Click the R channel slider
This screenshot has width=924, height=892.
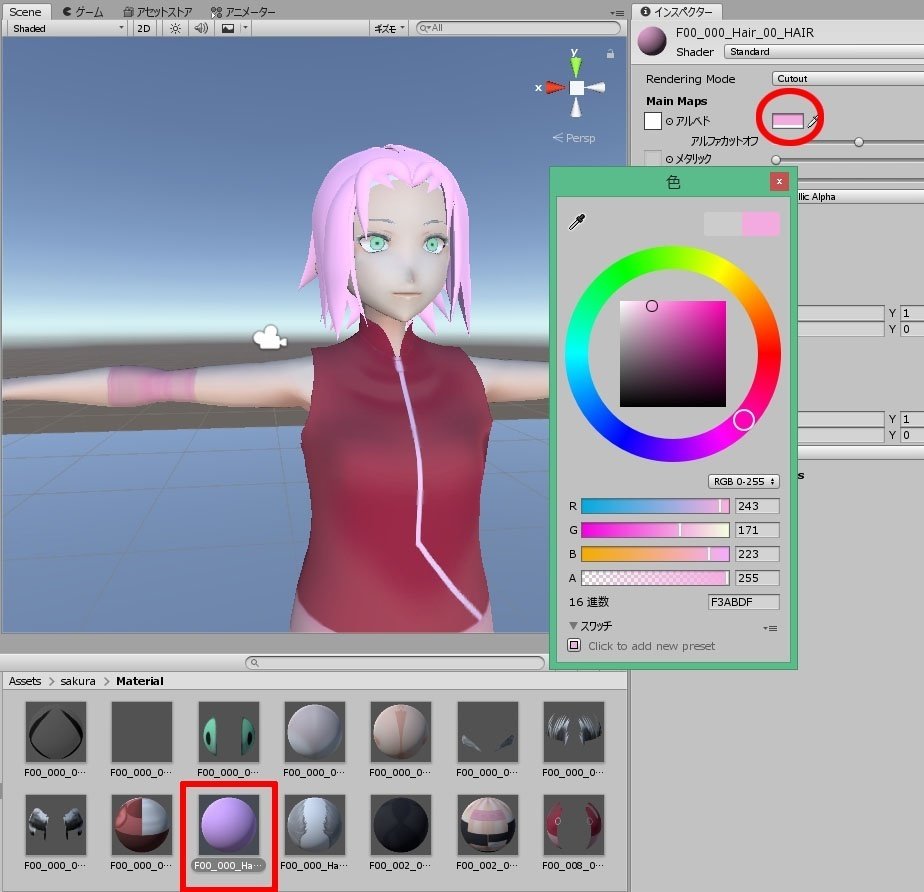(x=655, y=506)
